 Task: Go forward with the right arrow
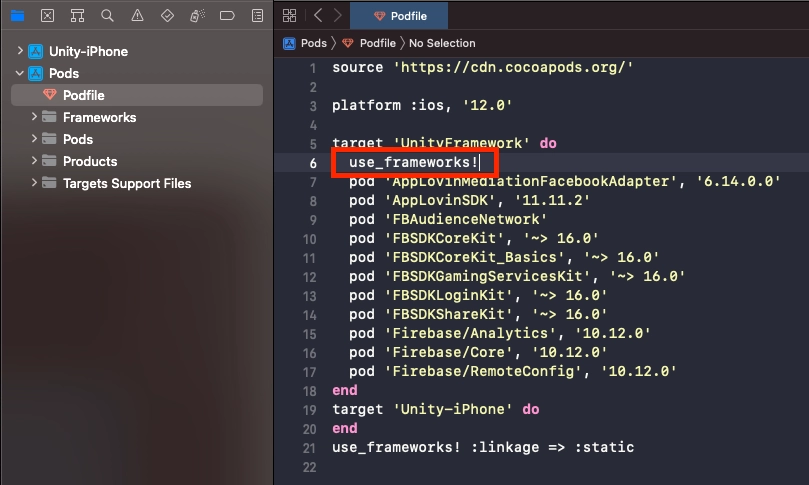[x=337, y=15]
